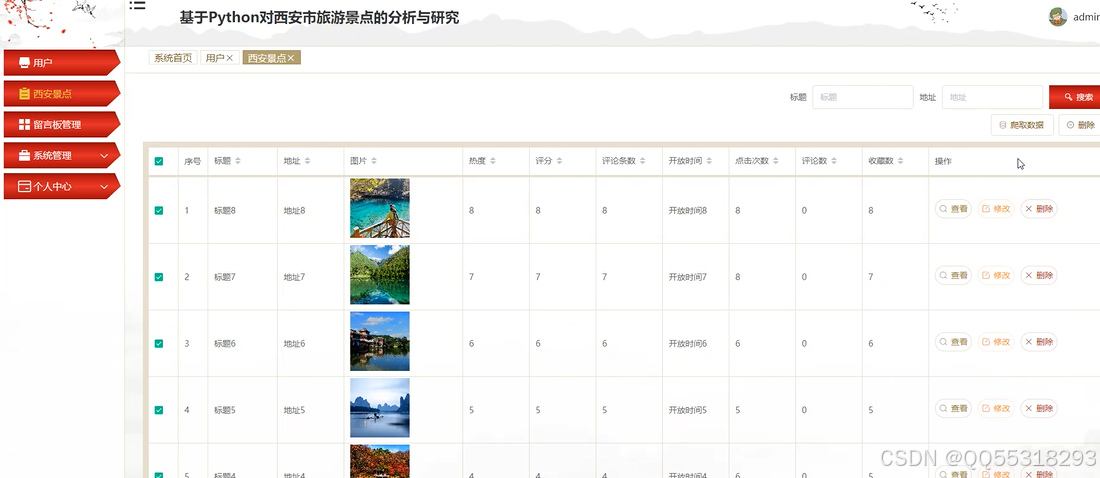This screenshot has width=1100, height=478.
Task: Click the grid icon beside 留言板管理
Action: pos(25,125)
